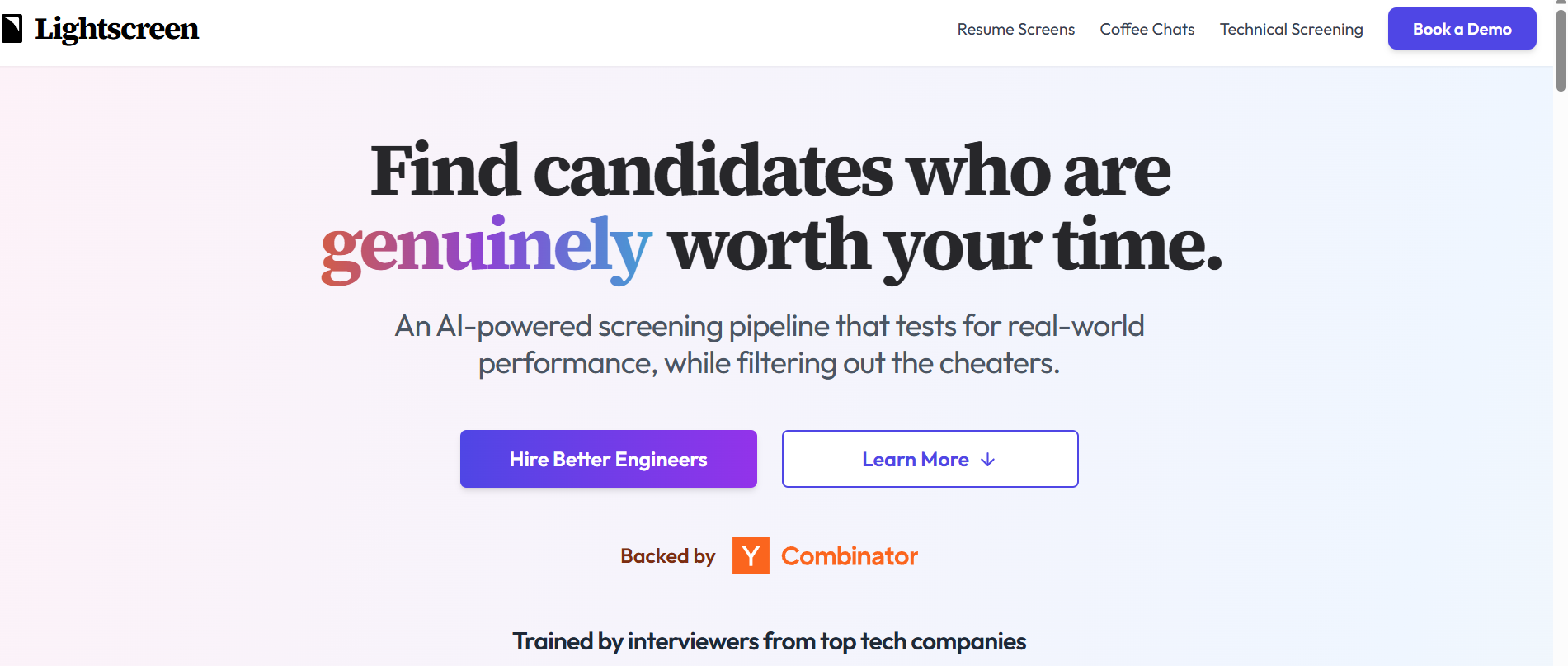Screen dimensions: 1568x666
Task: Click the "Find candidates who are" headline
Action: tap(770, 171)
